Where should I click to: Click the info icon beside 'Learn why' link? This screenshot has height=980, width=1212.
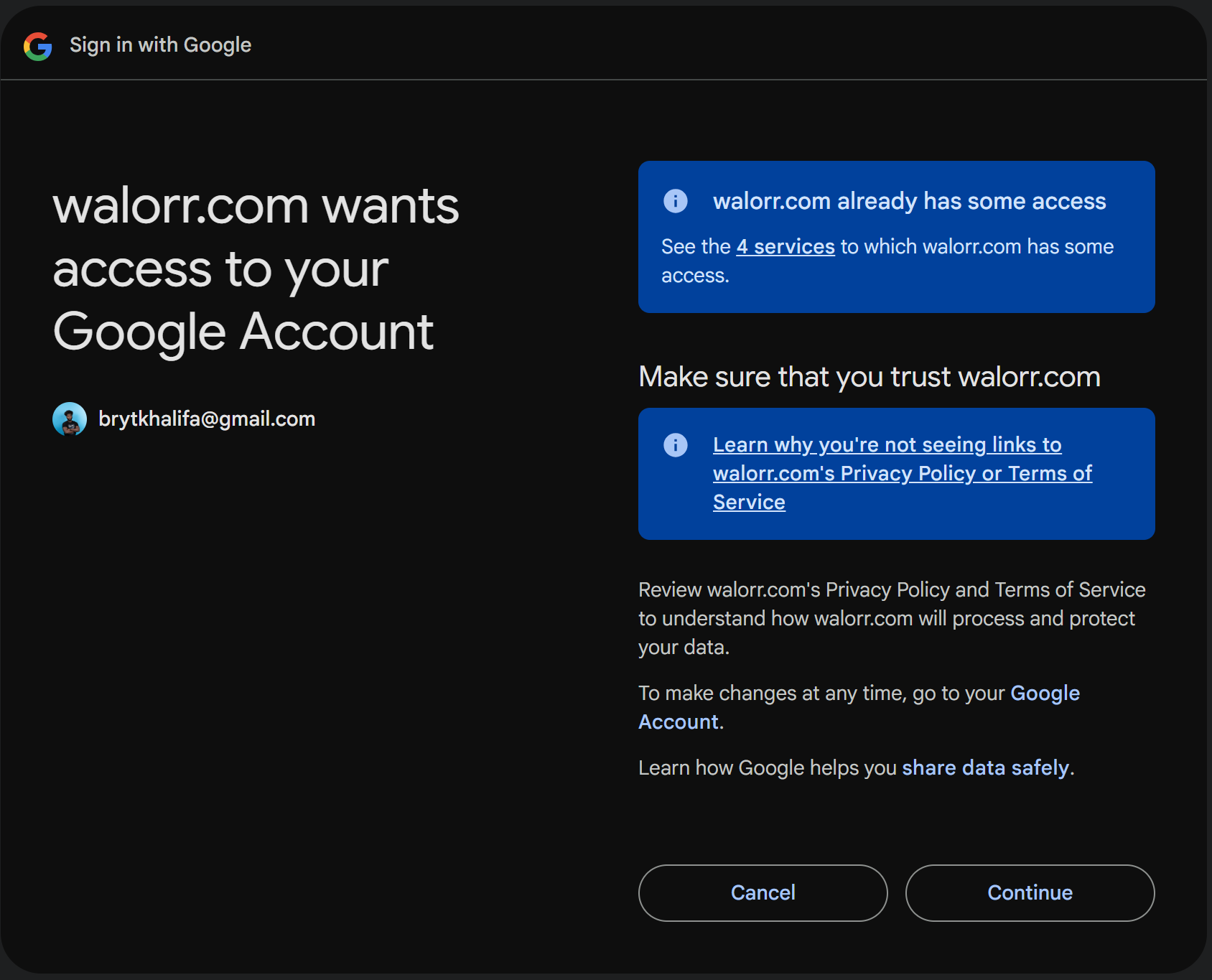pyautogui.click(x=675, y=445)
